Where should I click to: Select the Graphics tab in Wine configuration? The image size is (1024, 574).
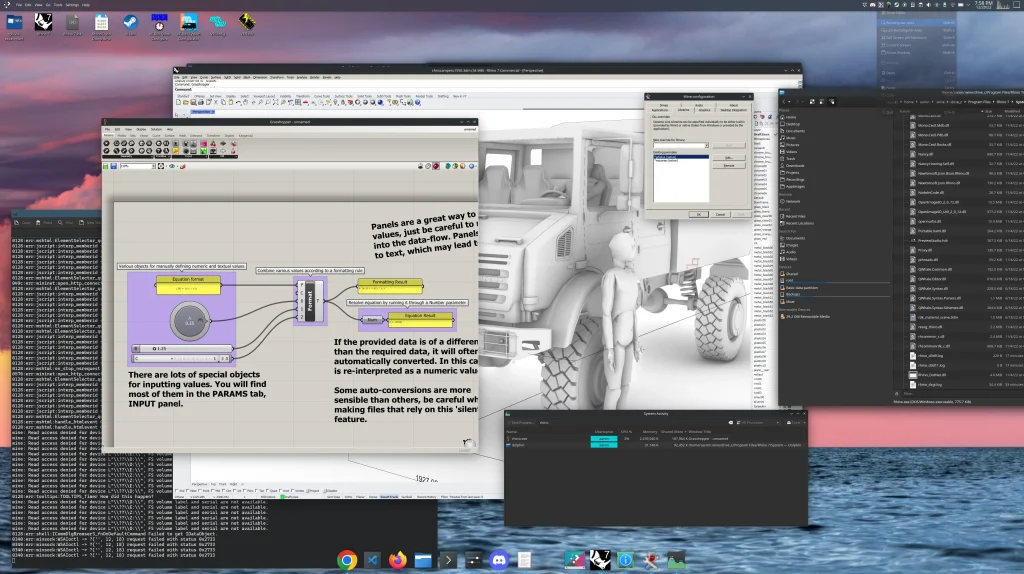(x=705, y=110)
